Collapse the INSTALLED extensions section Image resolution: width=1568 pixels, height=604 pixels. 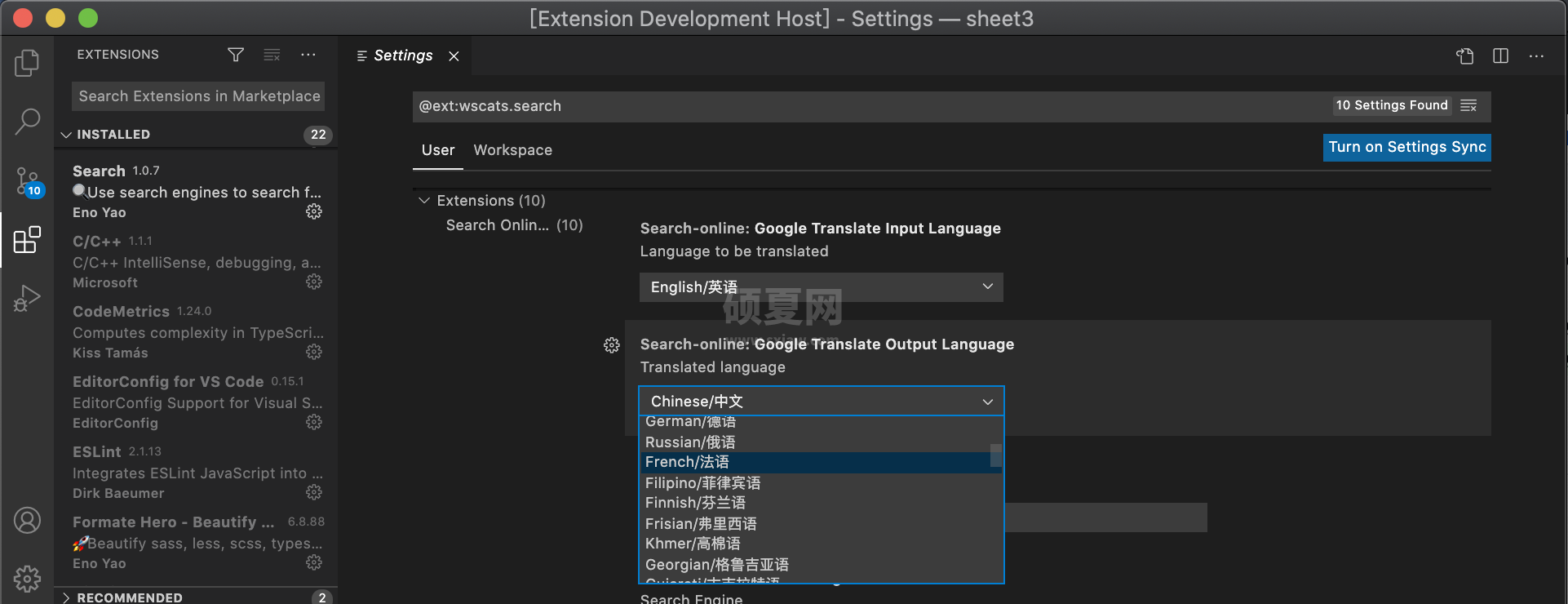click(x=196, y=135)
